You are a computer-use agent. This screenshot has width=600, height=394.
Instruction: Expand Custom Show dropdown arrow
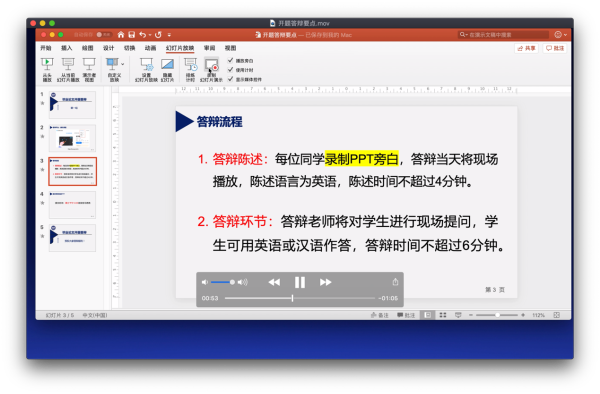click(122, 64)
